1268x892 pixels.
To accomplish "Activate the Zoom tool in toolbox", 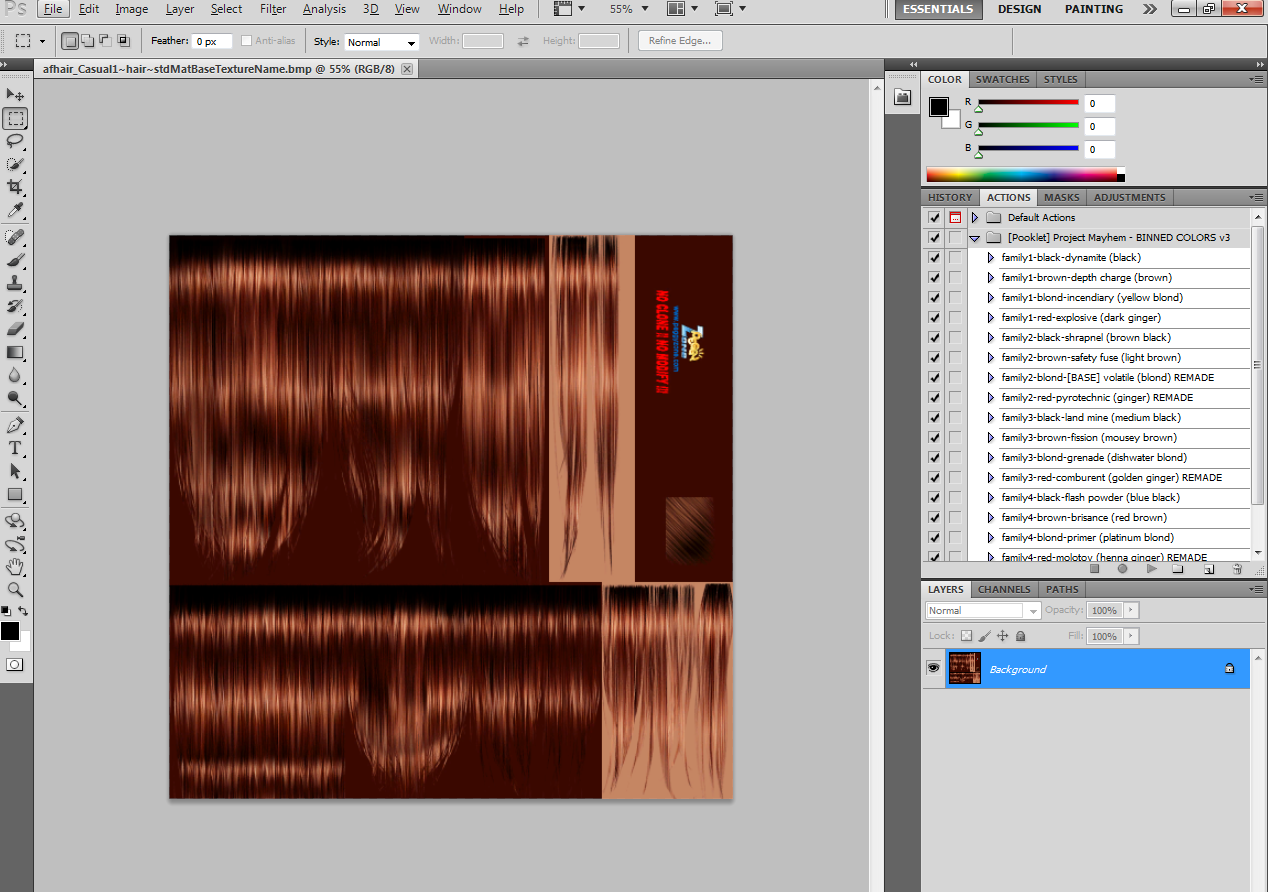I will click(15, 590).
